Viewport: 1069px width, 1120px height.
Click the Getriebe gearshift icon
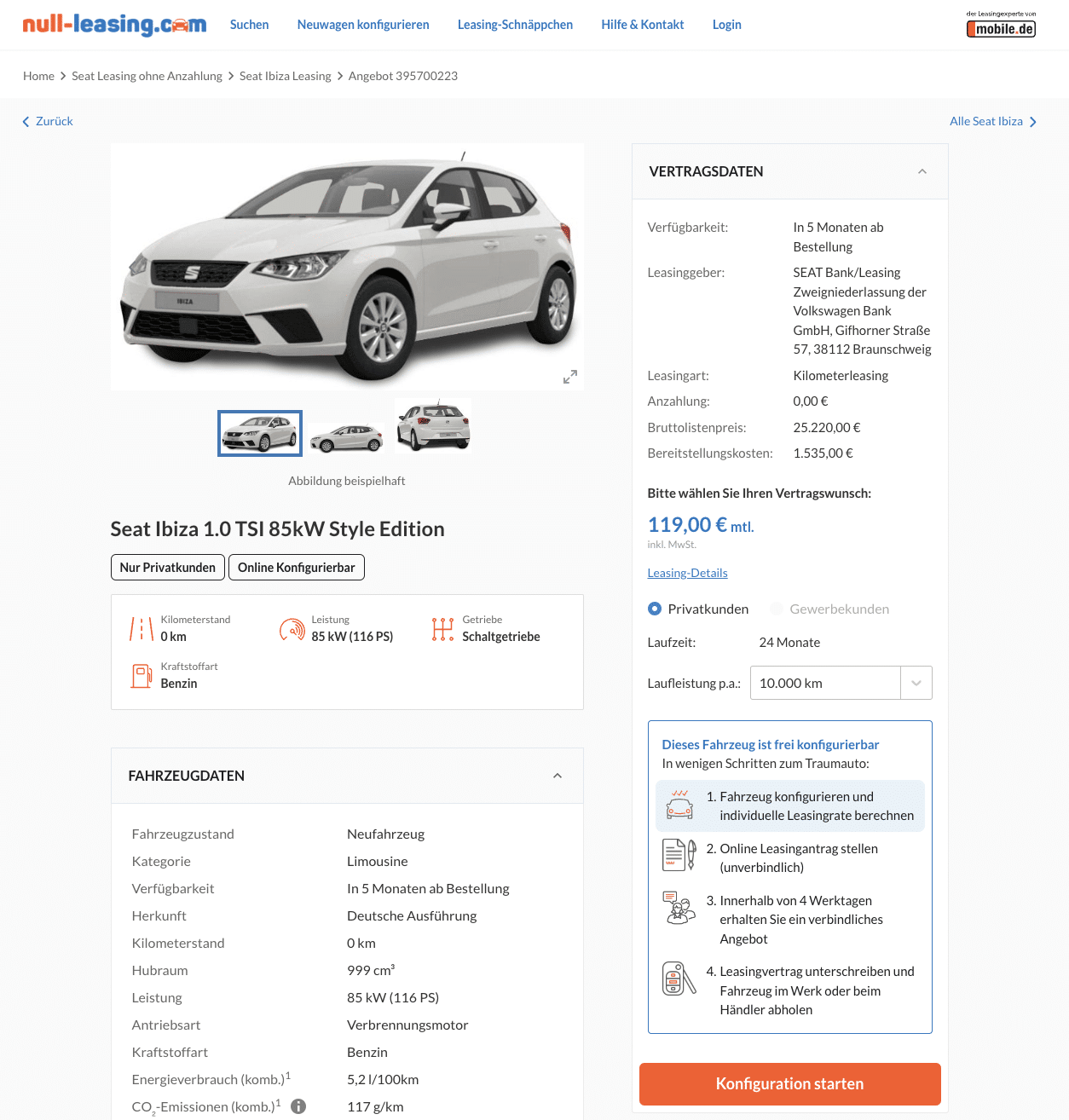[442, 629]
